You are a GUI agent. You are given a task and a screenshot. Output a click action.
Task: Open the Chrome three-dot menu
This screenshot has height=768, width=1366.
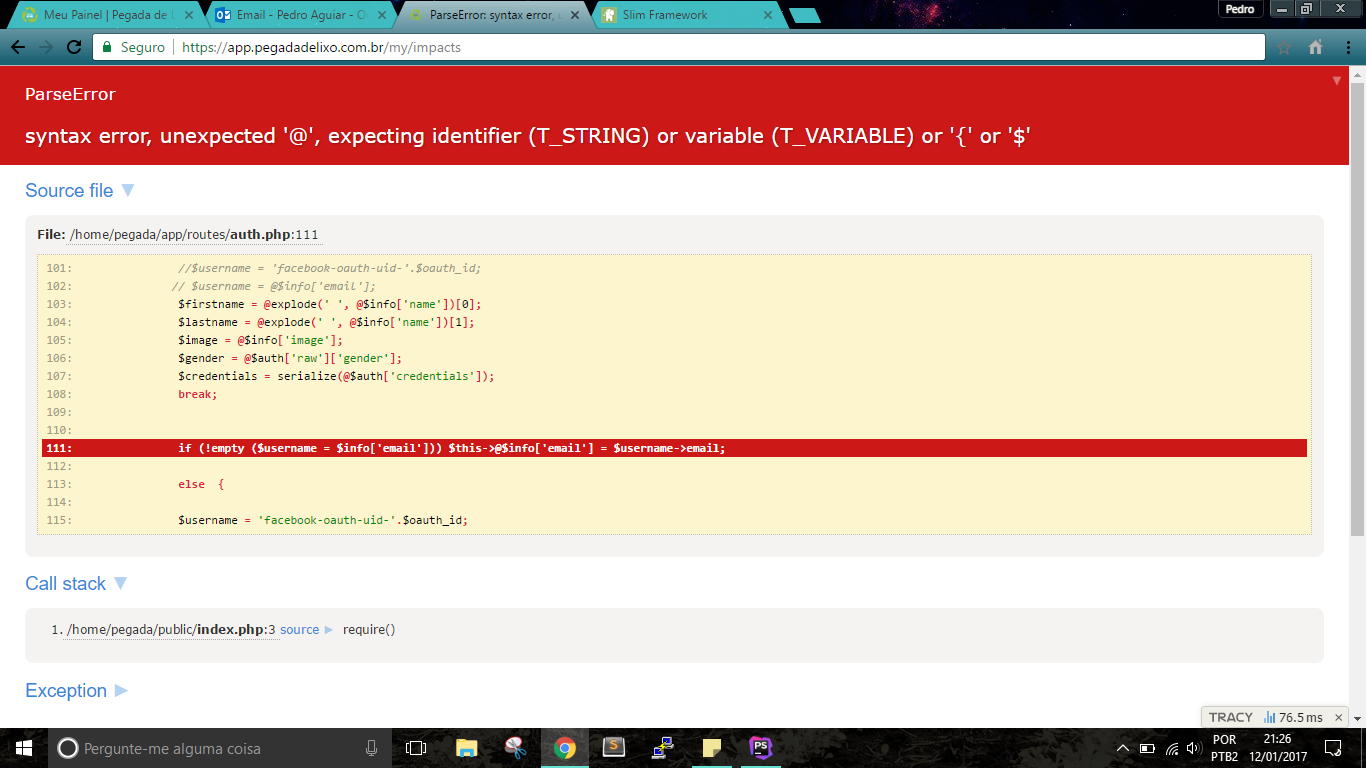[1346, 47]
